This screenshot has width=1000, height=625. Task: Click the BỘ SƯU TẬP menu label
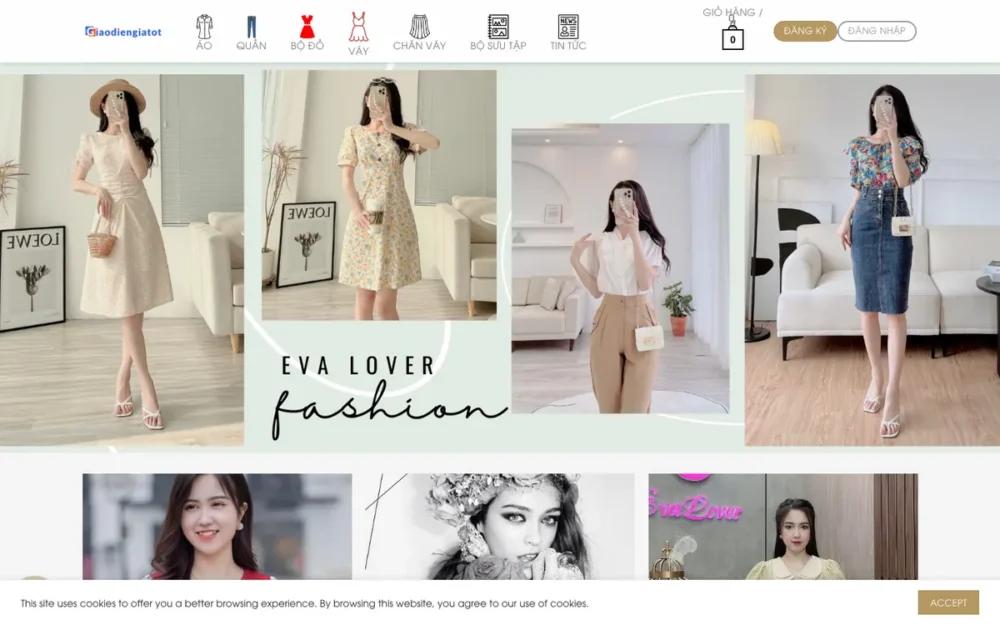click(x=498, y=46)
